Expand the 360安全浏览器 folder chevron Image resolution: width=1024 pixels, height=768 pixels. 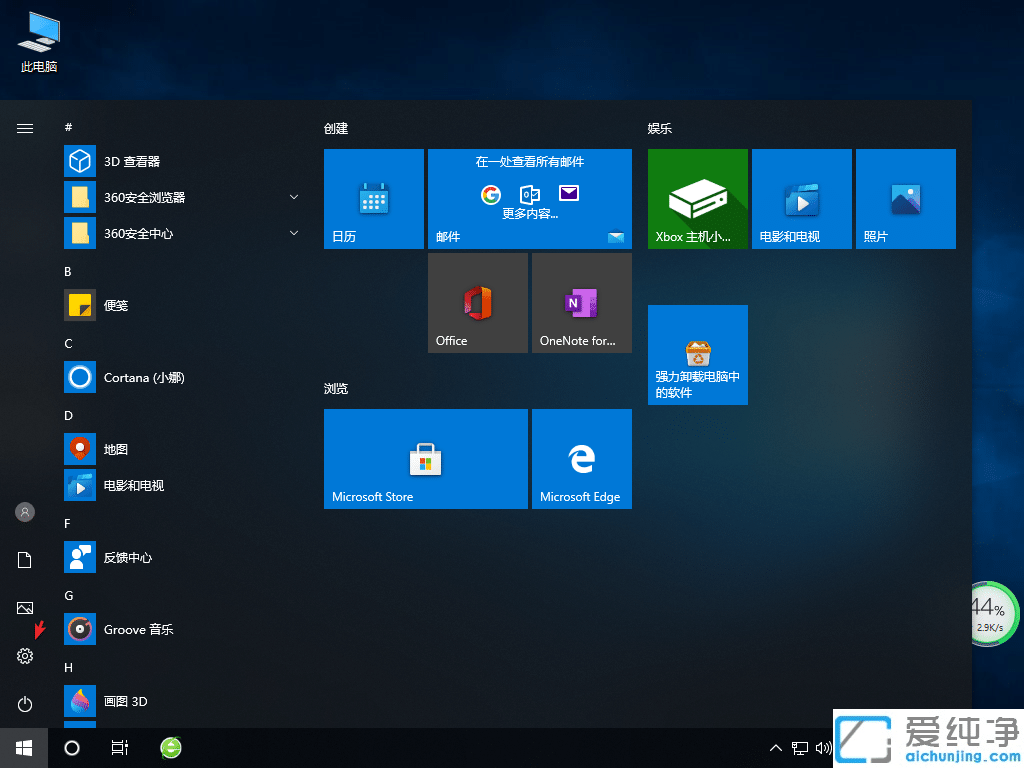[293, 197]
